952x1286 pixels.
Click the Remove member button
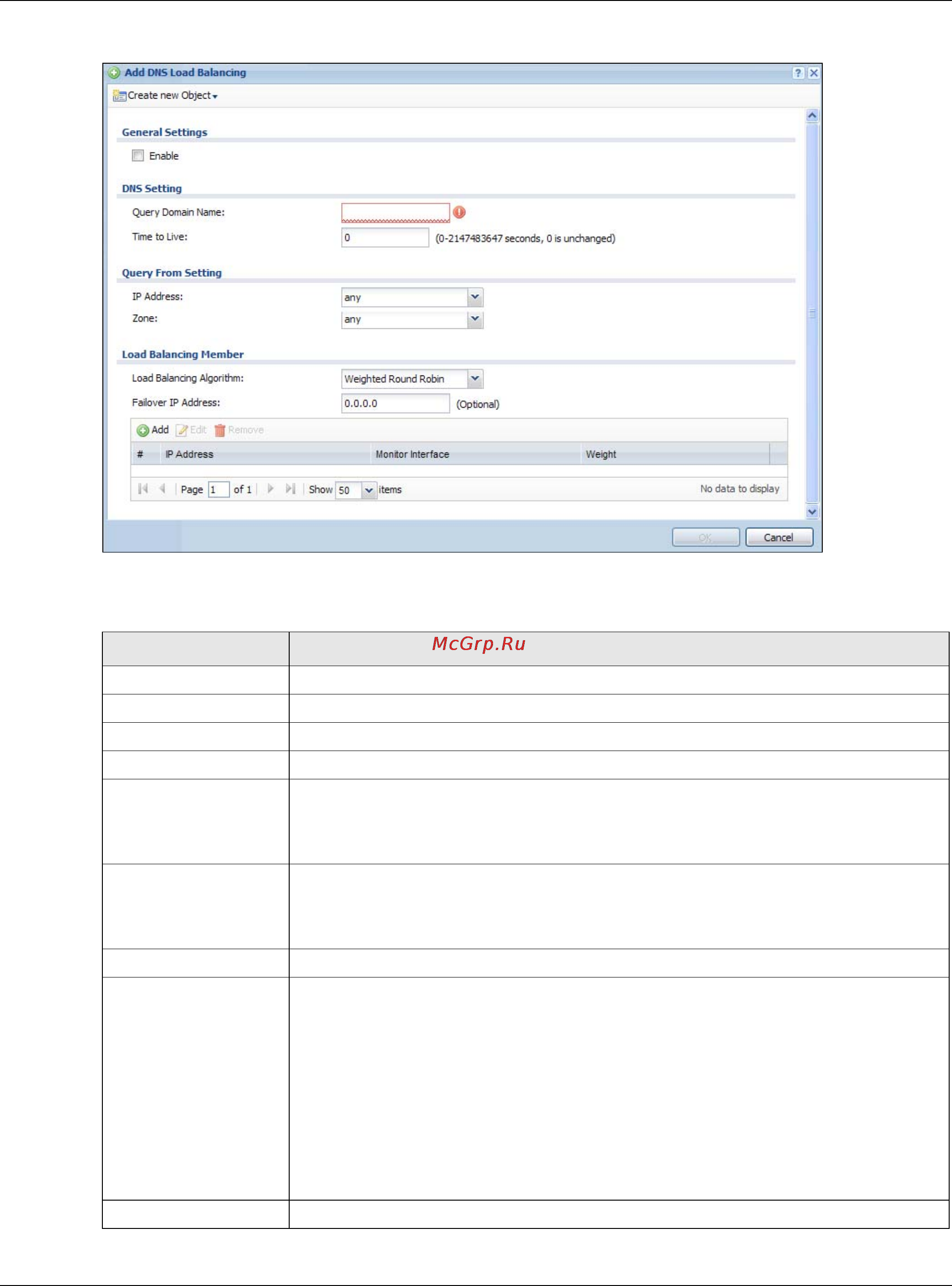point(239,430)
